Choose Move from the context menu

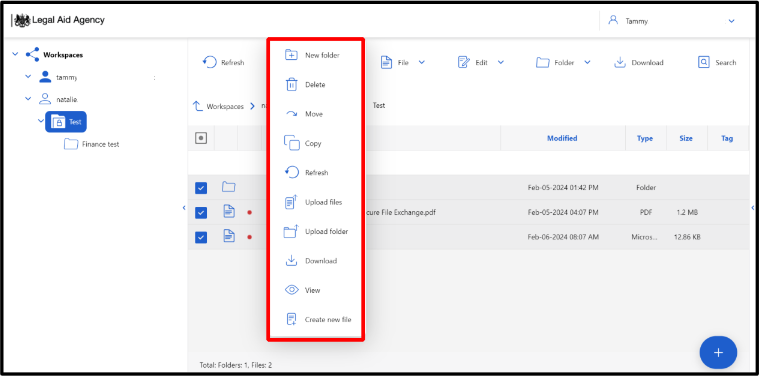[314, 114]
